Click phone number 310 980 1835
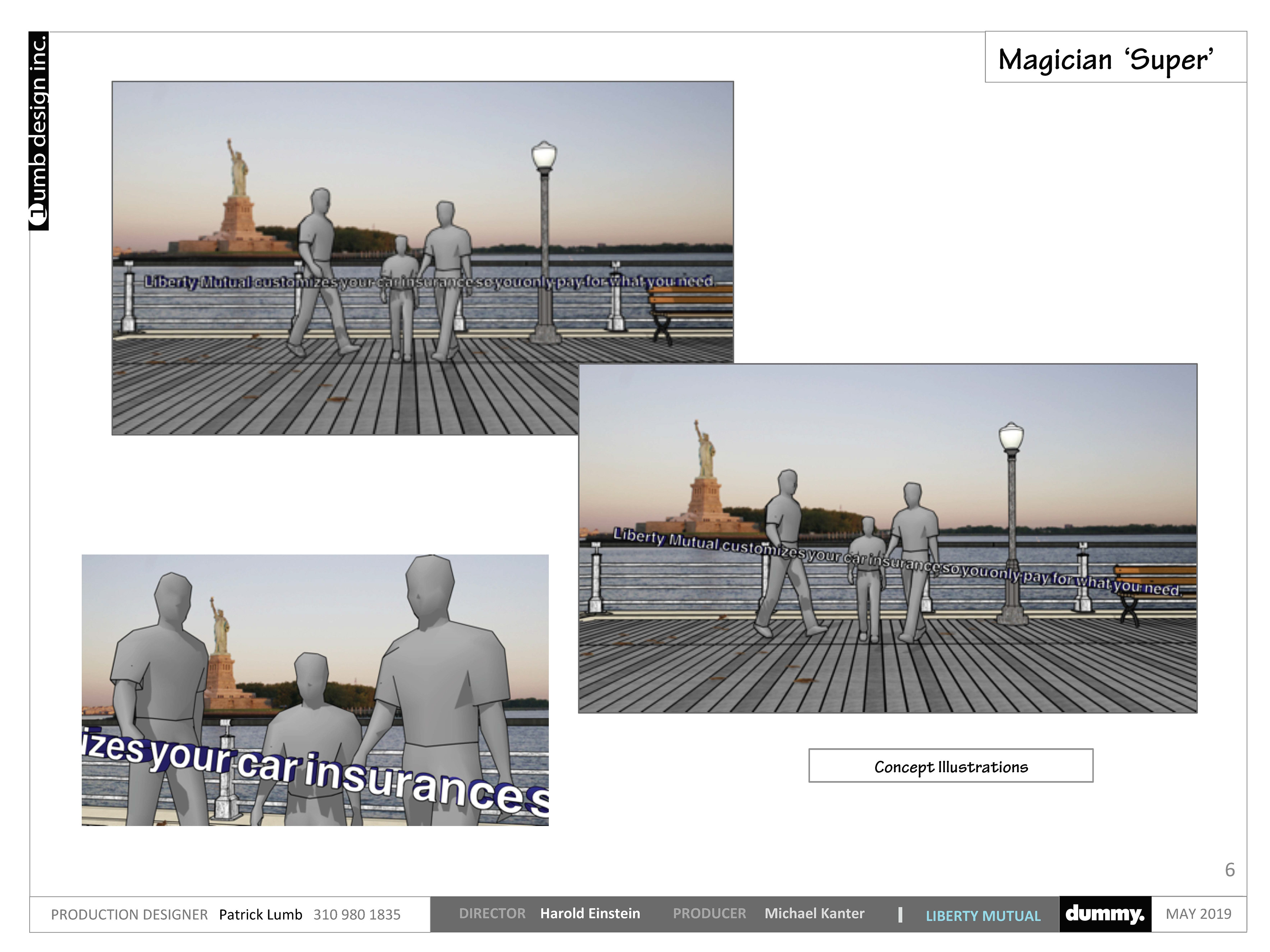1270x952 pixels. pyautogui.click(x=357, y=915)
